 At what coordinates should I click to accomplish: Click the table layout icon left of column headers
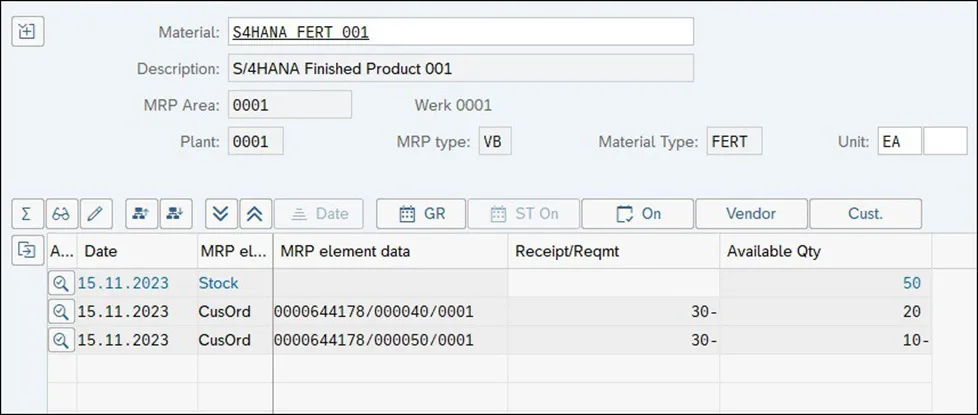[x=26, y=251]
